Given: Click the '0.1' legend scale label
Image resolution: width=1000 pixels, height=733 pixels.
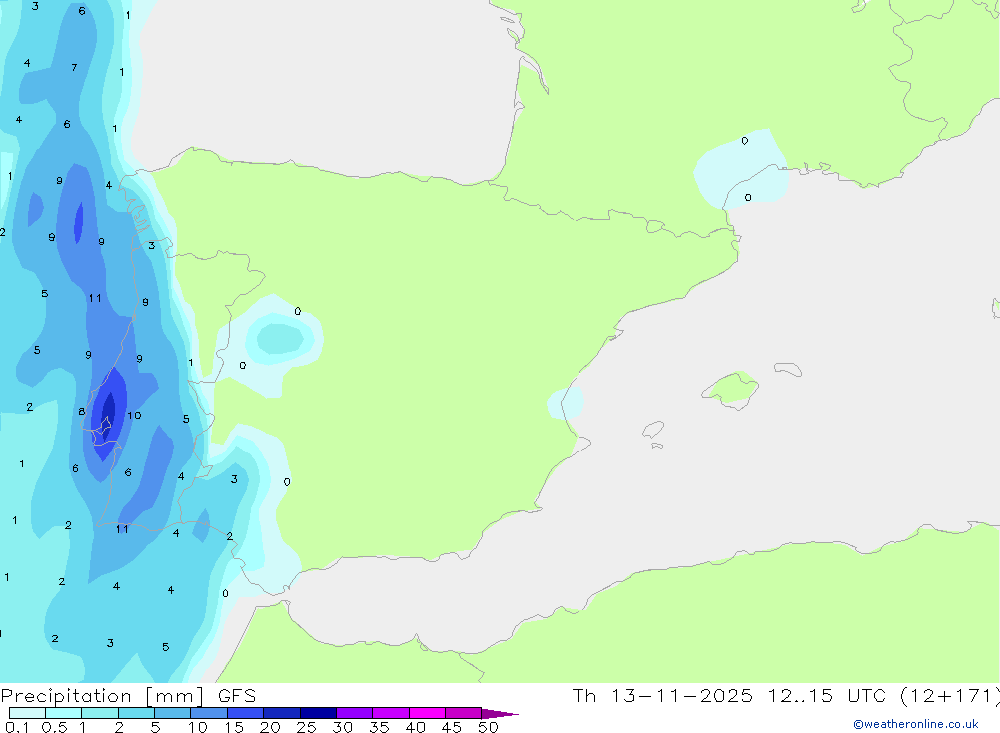Looking at the screenshot, I should click(17, 727).
